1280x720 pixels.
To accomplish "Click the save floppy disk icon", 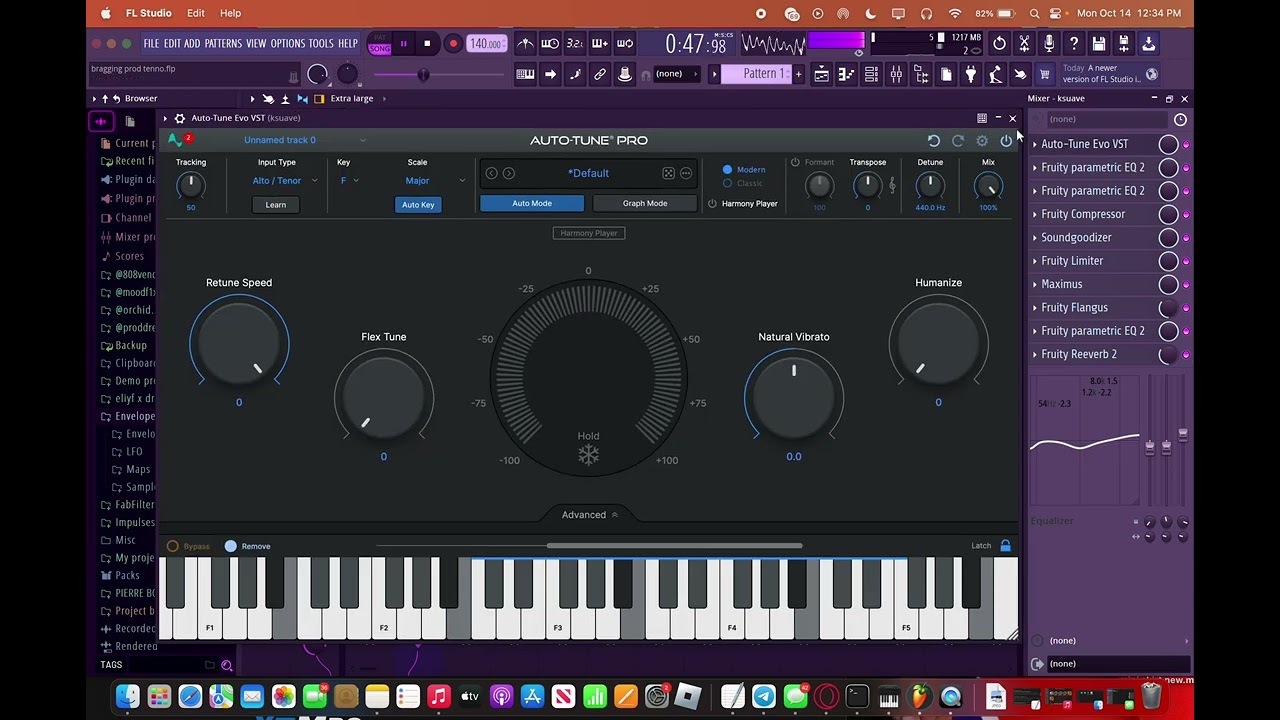I will point(1099,44).
